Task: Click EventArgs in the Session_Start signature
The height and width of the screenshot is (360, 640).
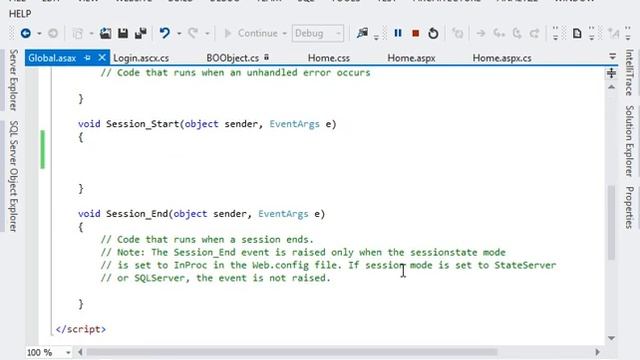Action: click(294, 124)
